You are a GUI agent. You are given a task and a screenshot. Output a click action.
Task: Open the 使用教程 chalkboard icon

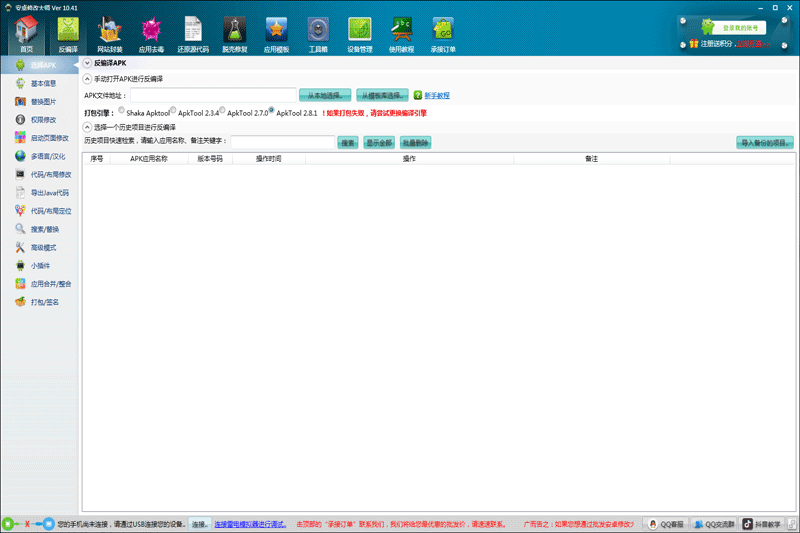(x=401, y=34)
